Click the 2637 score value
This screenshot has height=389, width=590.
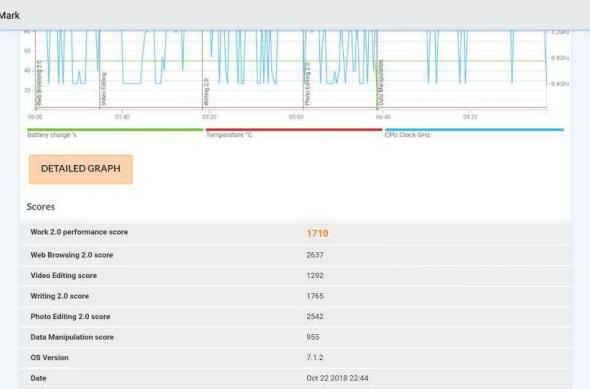pos(315,255)
